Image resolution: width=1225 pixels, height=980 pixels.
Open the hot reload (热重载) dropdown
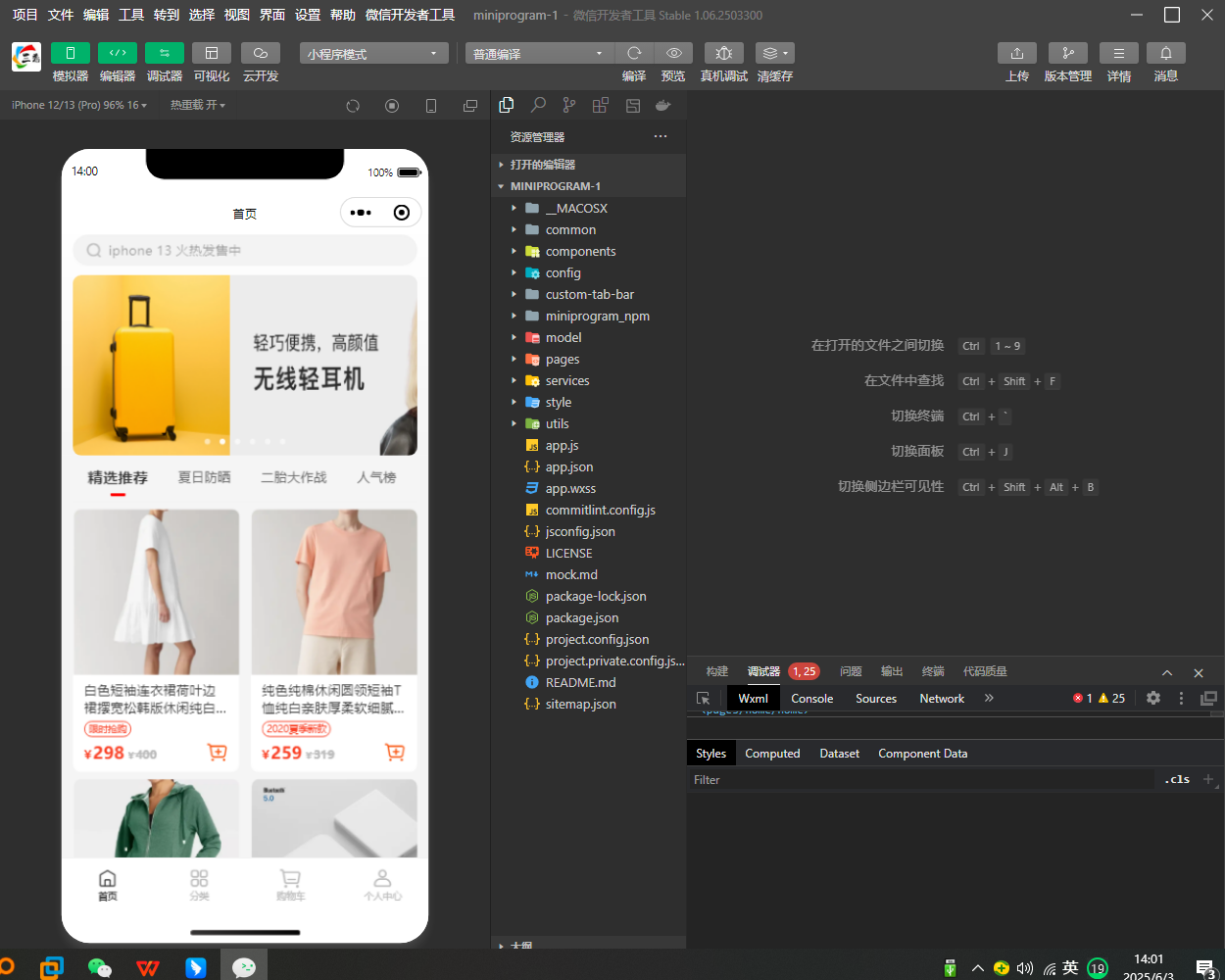(x=198, y=105)
